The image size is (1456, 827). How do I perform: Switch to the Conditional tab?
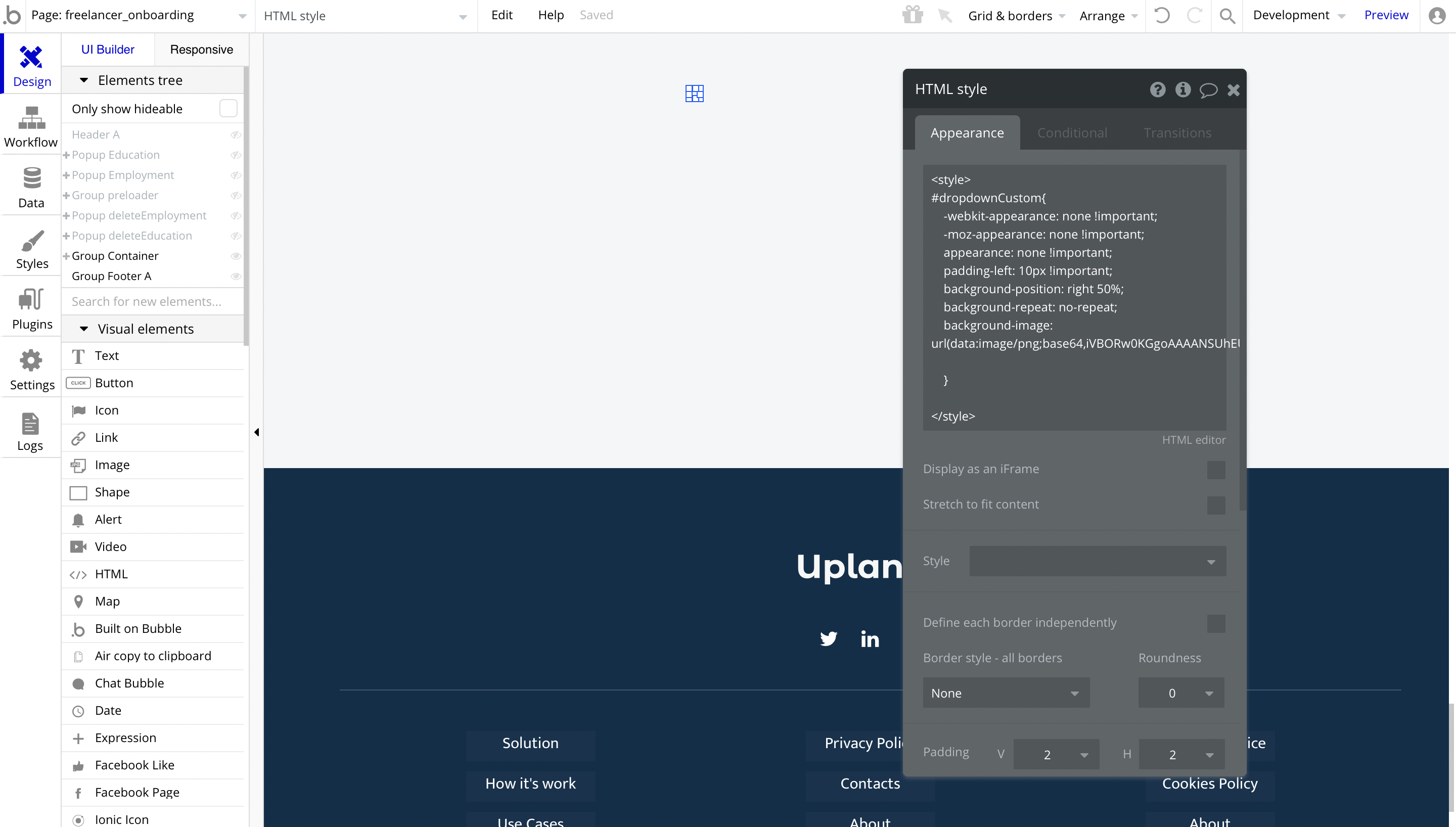tap(1072, 133)
